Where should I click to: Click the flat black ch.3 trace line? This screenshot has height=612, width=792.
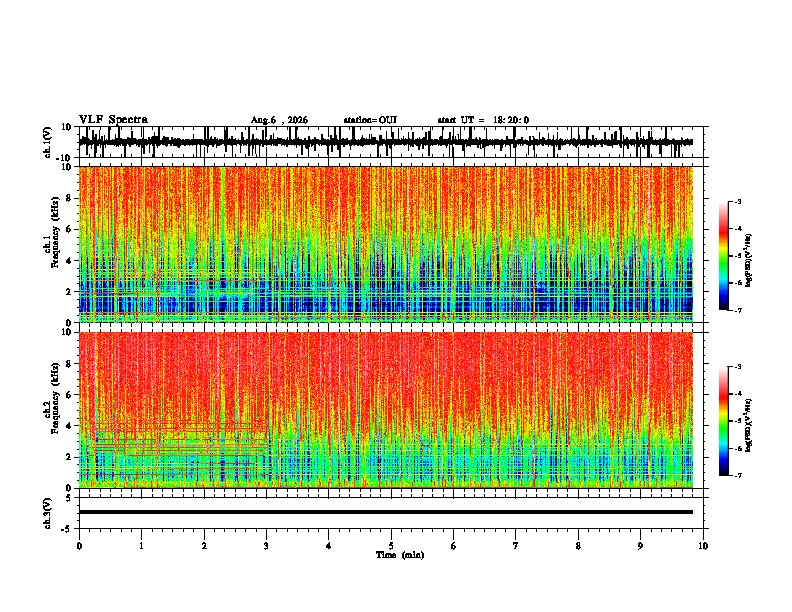tap(386, 512)
